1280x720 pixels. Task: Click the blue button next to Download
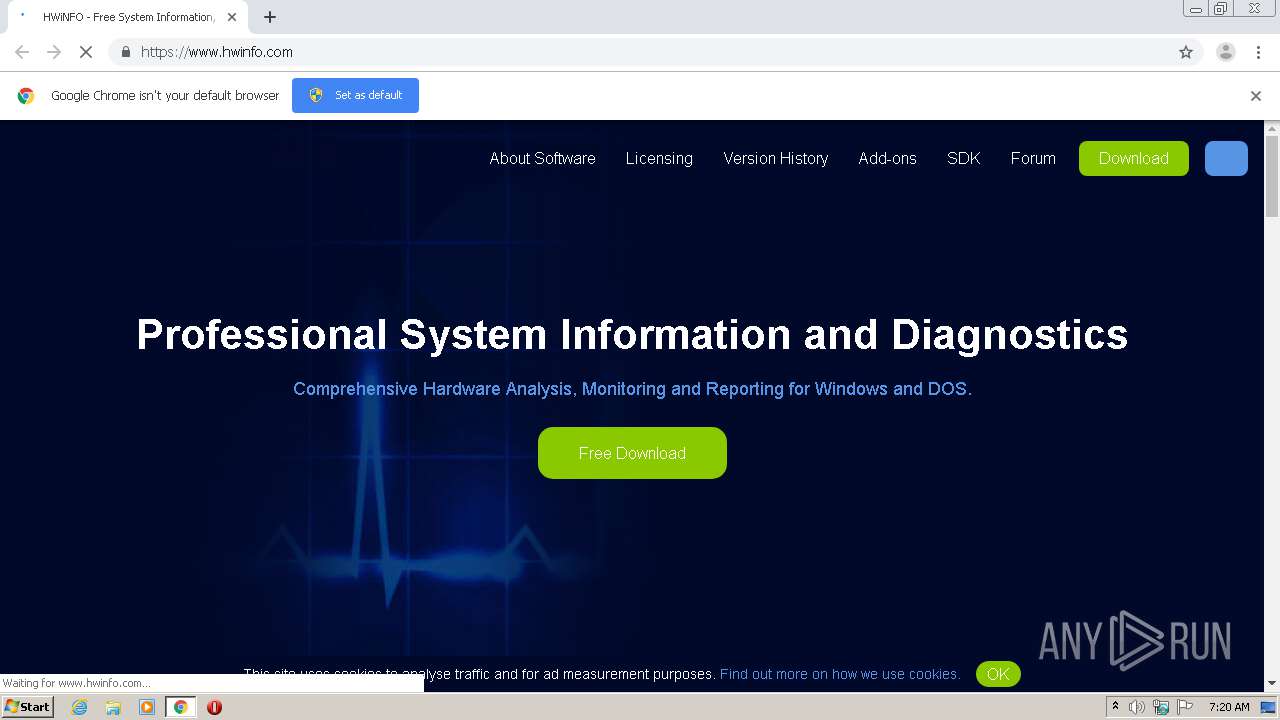tap(1226, 158)
